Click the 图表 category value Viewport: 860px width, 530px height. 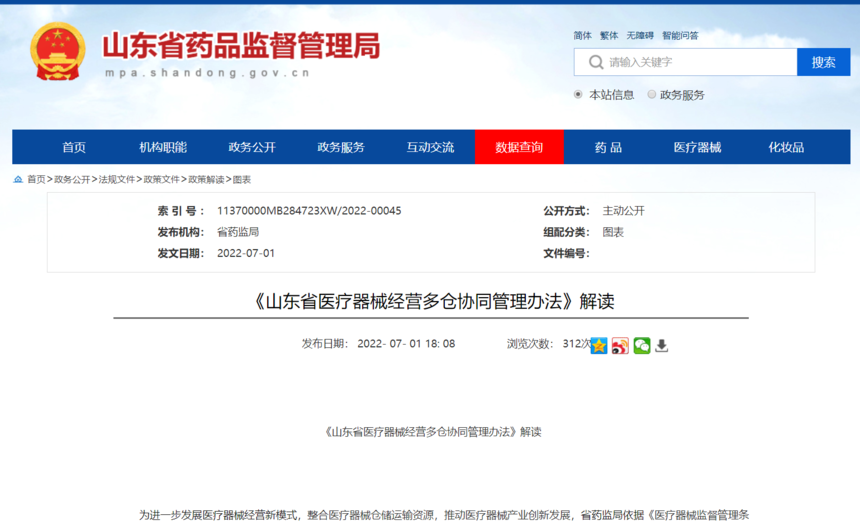(x=613, y=232)
